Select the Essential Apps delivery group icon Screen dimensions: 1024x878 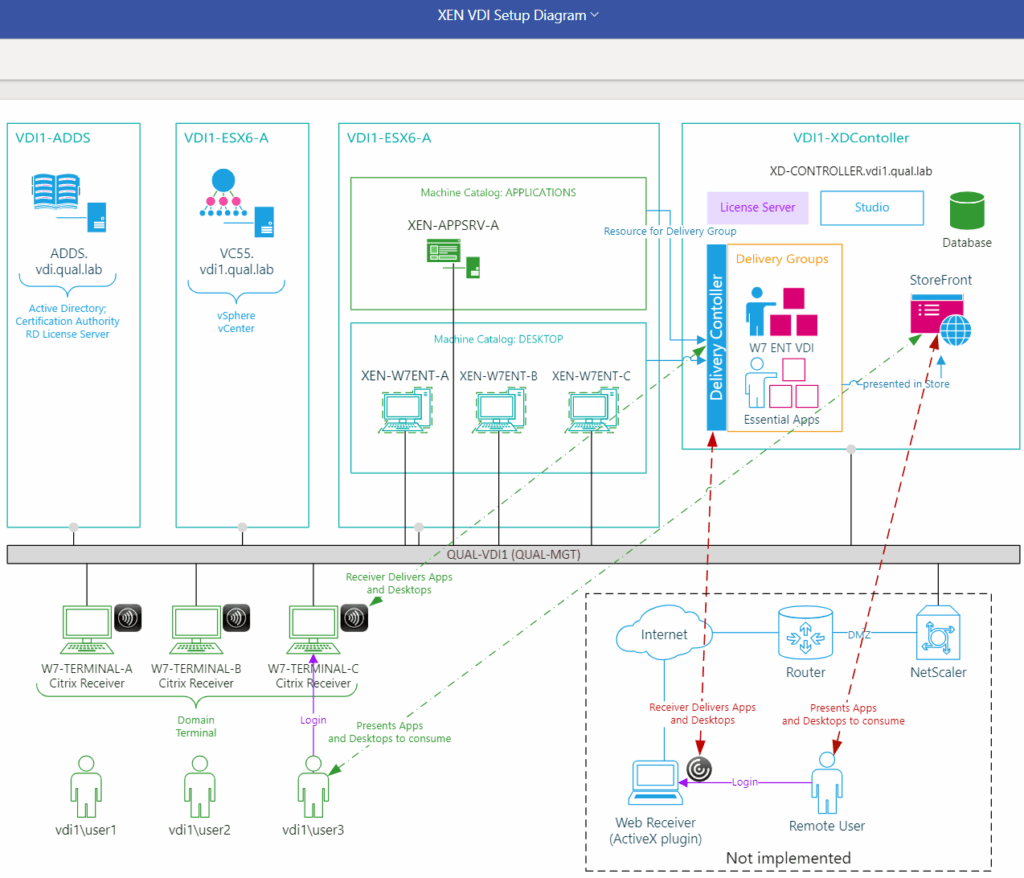[x=782, y=383]
